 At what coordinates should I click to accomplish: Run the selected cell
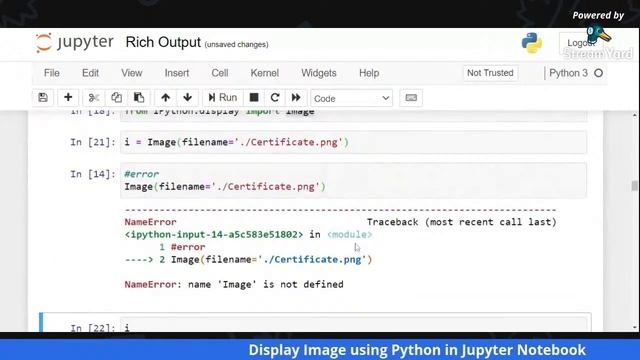point(223,98)
